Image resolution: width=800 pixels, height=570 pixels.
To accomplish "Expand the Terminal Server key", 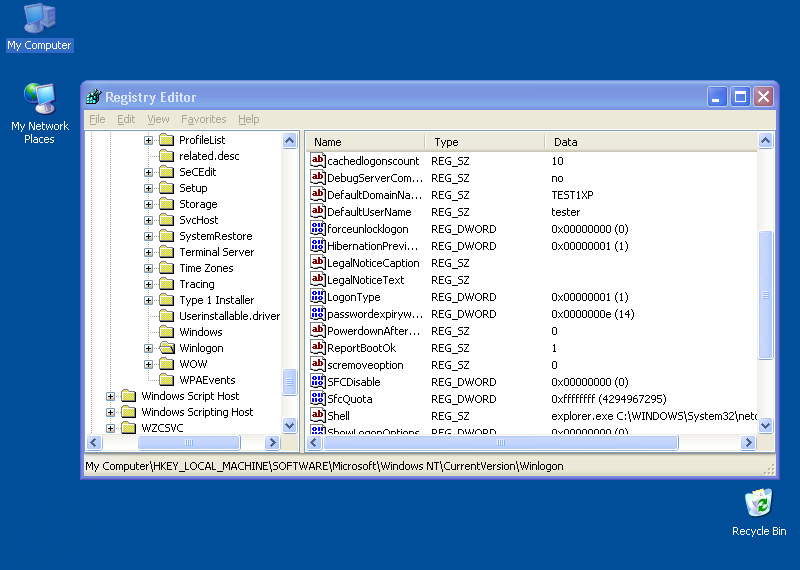I will click(x=148, y=253).
